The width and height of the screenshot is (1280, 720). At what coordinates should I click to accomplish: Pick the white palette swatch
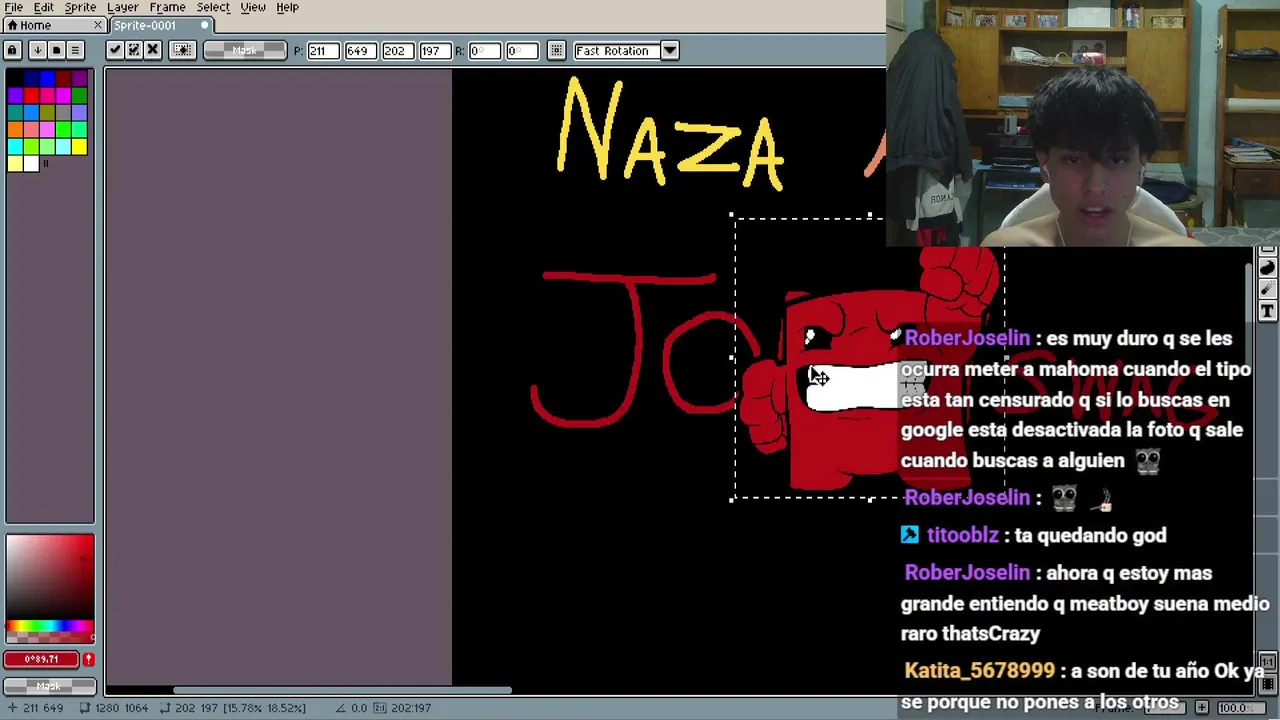[31, 164]
